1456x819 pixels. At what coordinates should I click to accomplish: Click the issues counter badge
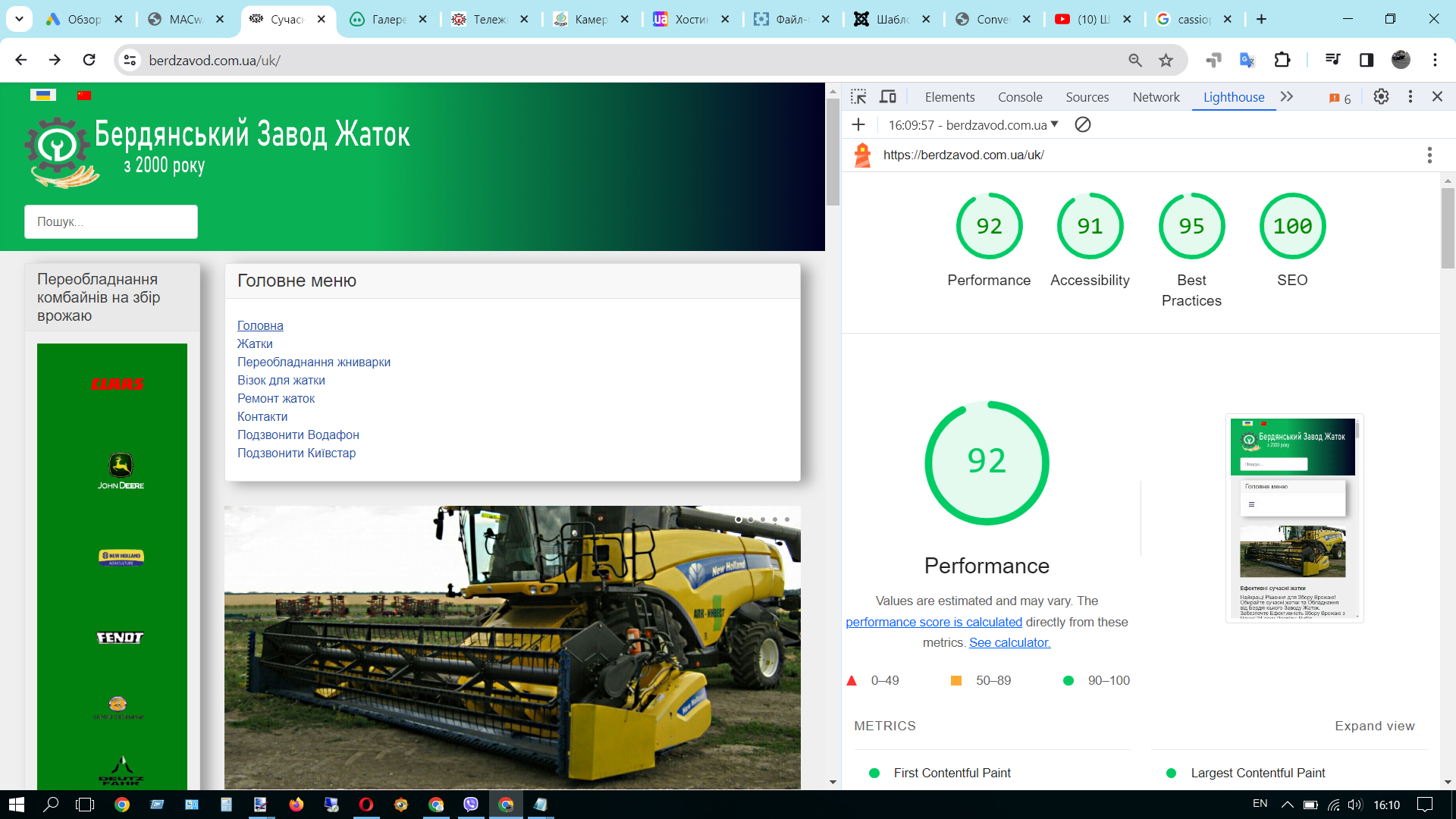[x=1340, y=98]
